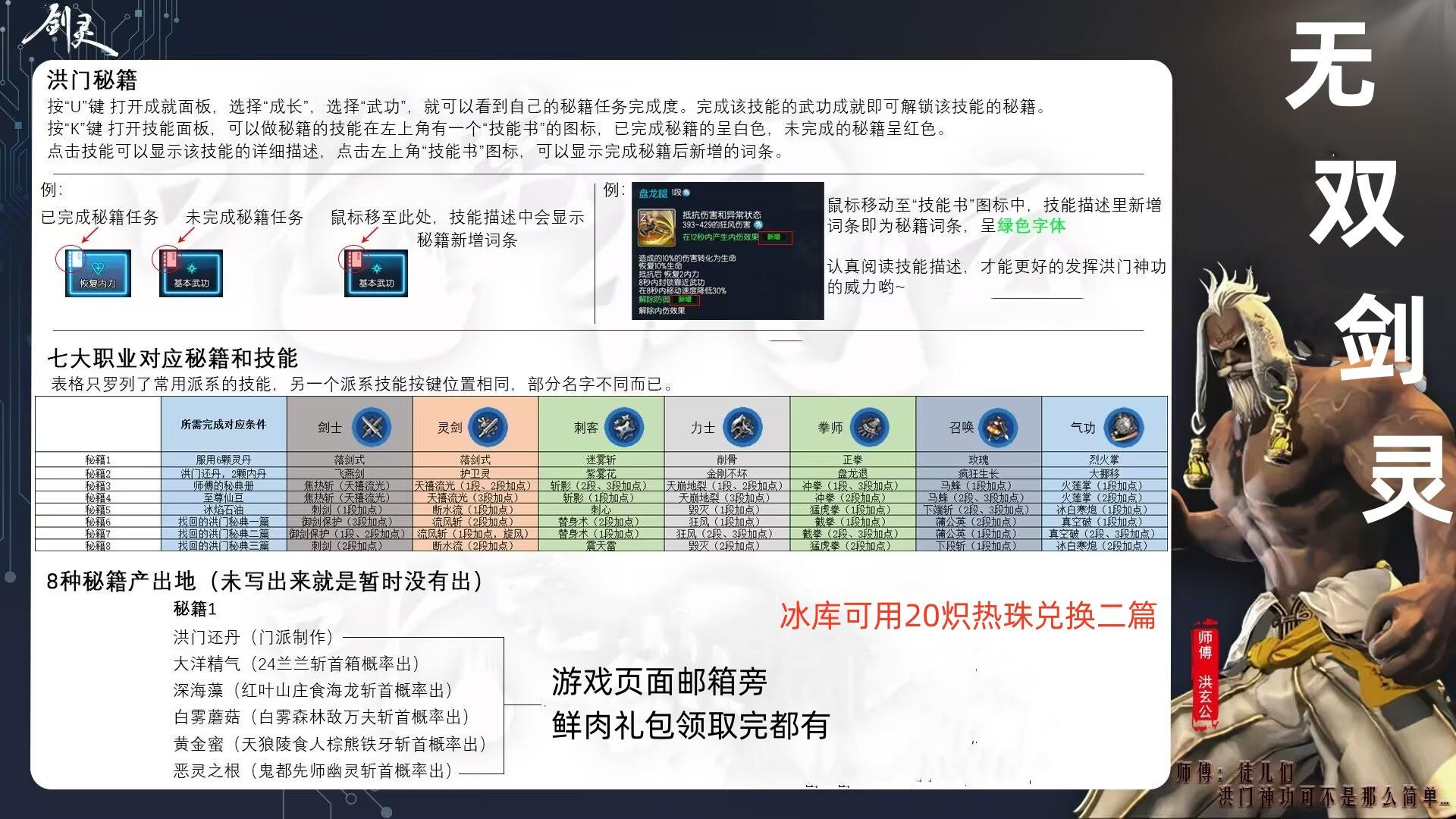Click the 飞燕剑 cell in 剑士 column

pos(350,473)
